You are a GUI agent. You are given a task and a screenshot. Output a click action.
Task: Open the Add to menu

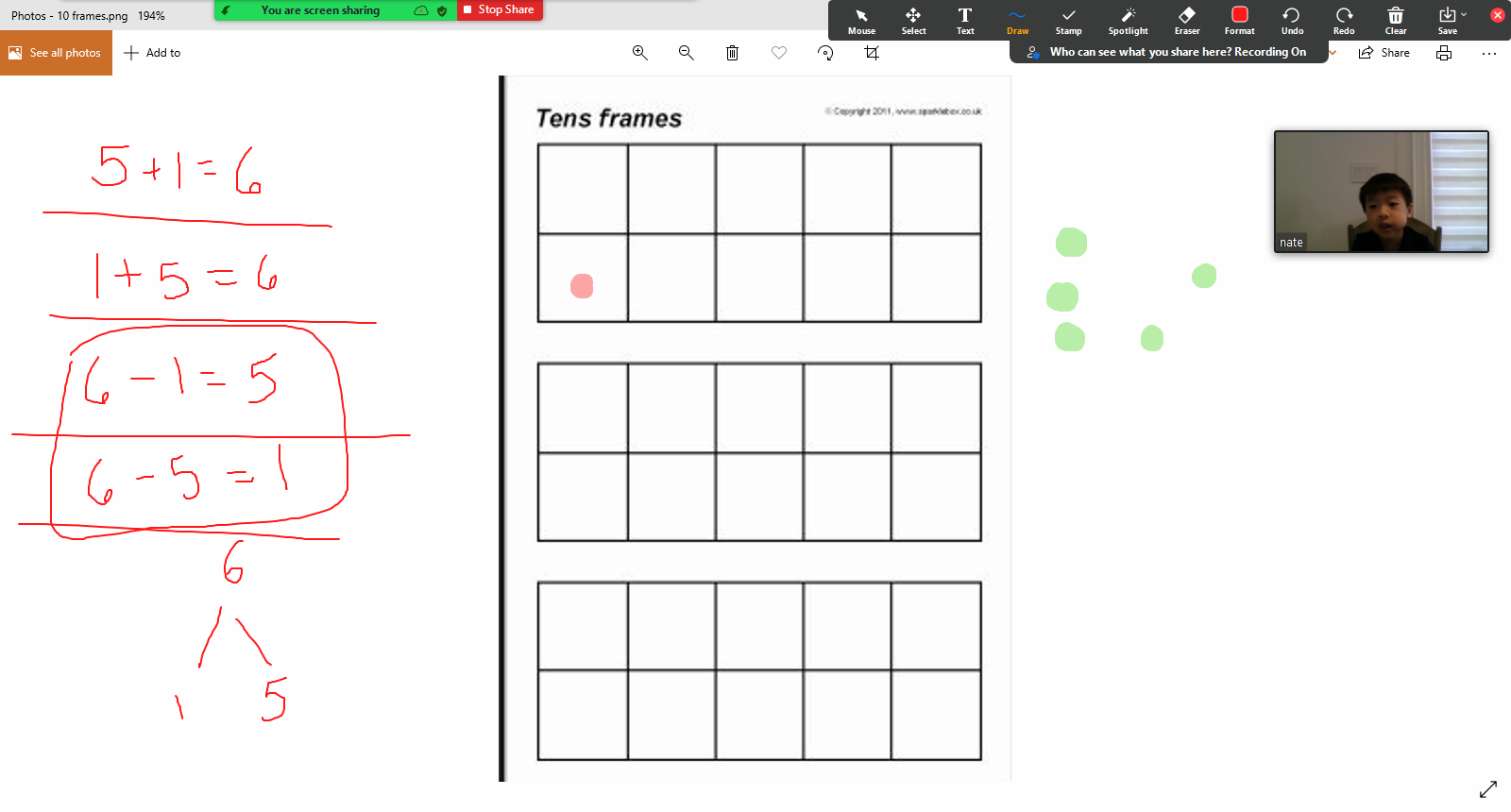click(x=152, y=53)
